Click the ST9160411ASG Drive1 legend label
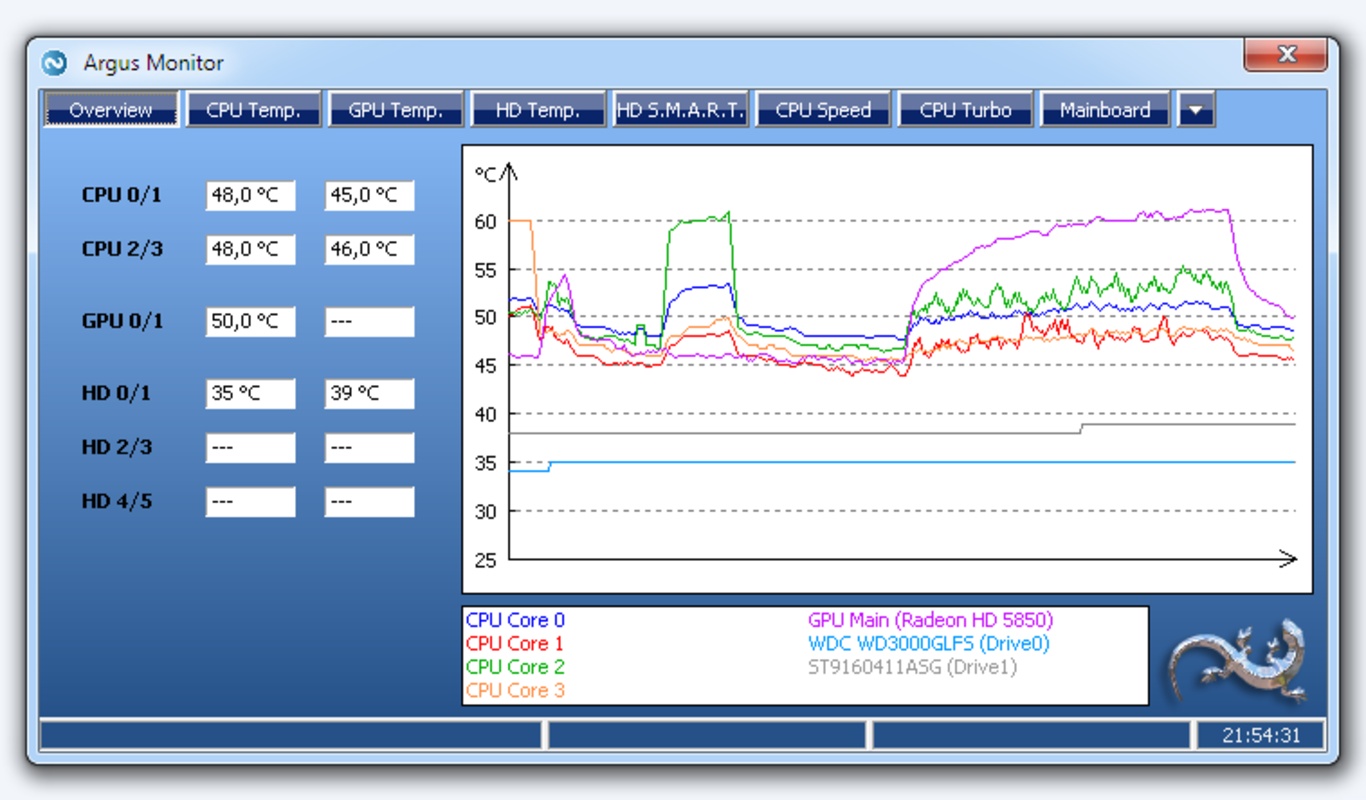The image size is (1366, 800). point(912,667)
